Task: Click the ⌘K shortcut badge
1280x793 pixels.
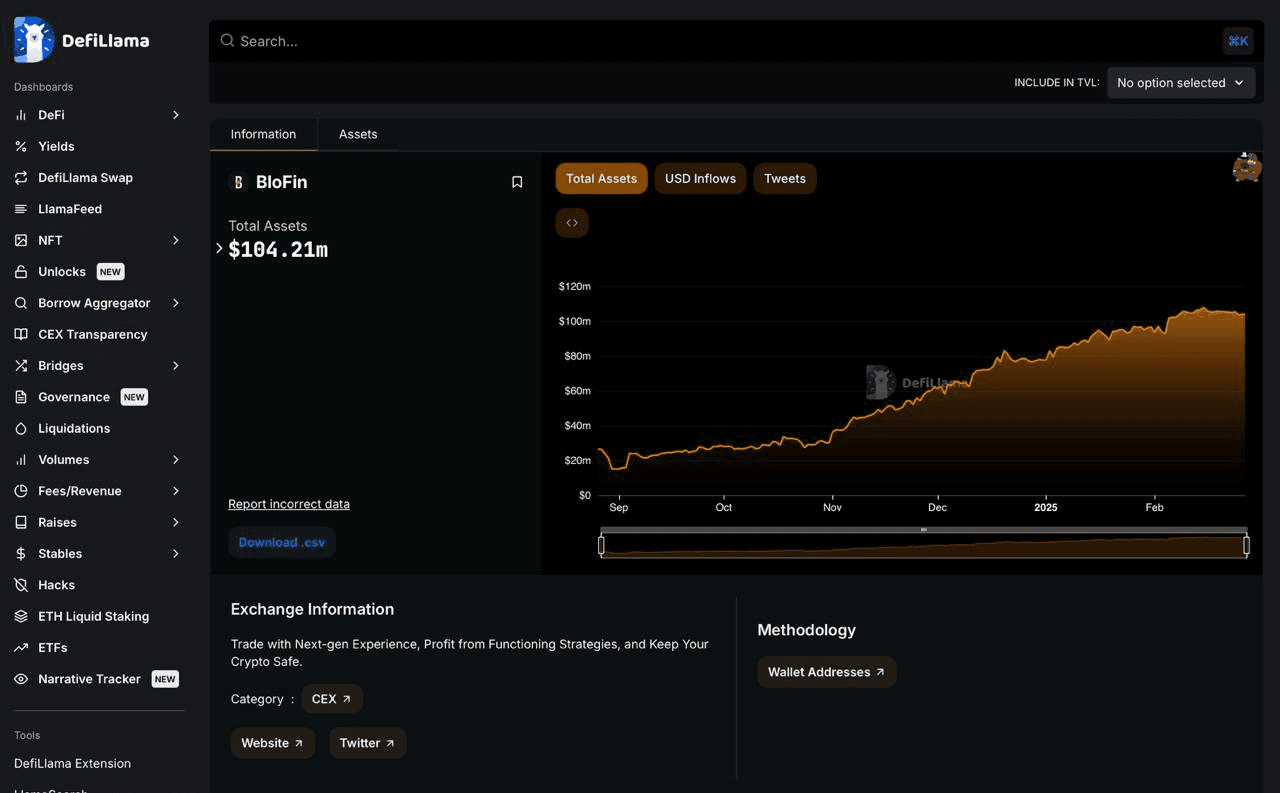Action: pyautogui.click(x=1238, y=41)
